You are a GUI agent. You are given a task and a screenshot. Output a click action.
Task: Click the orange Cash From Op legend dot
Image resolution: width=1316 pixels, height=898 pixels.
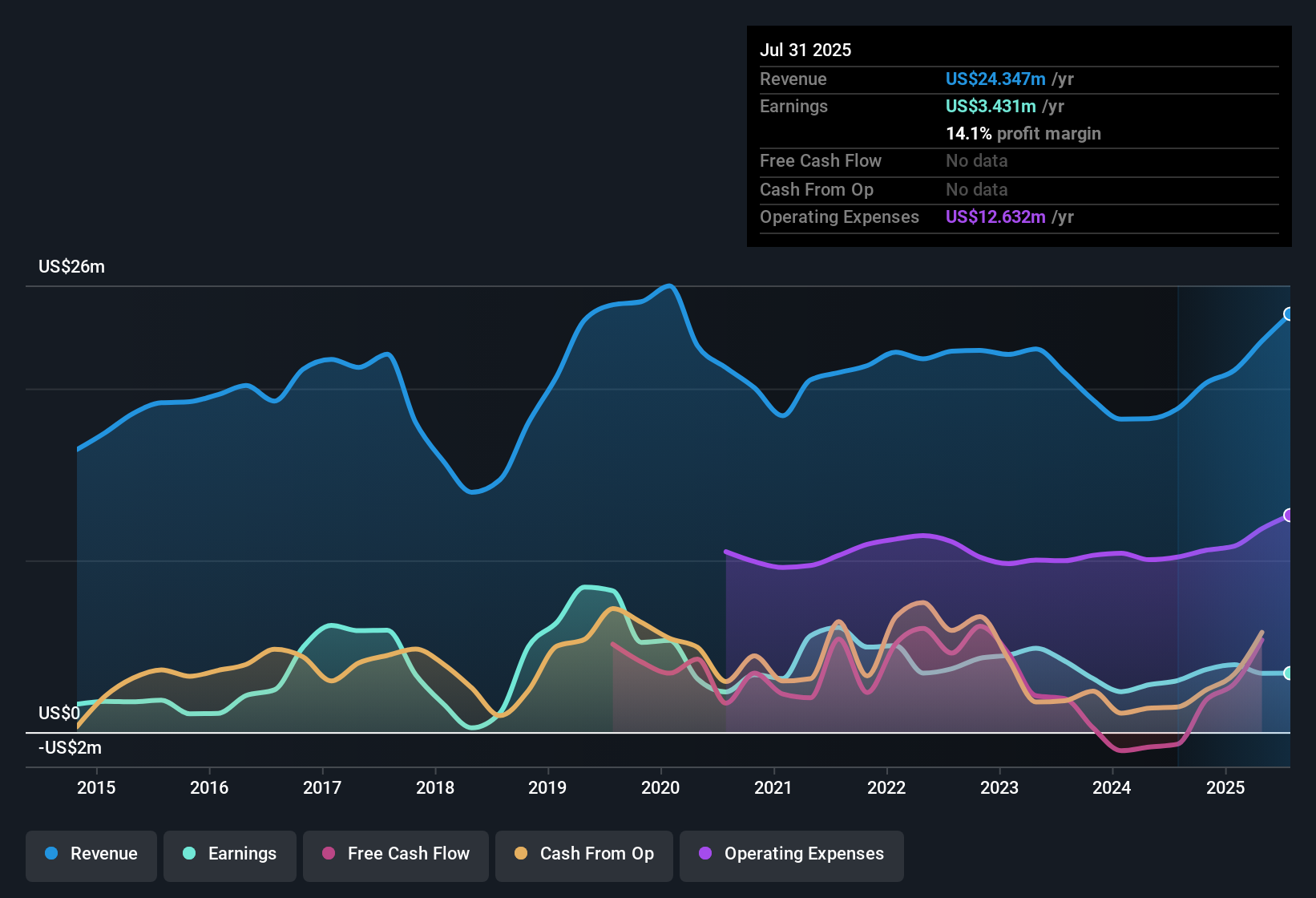click(520, 854)
